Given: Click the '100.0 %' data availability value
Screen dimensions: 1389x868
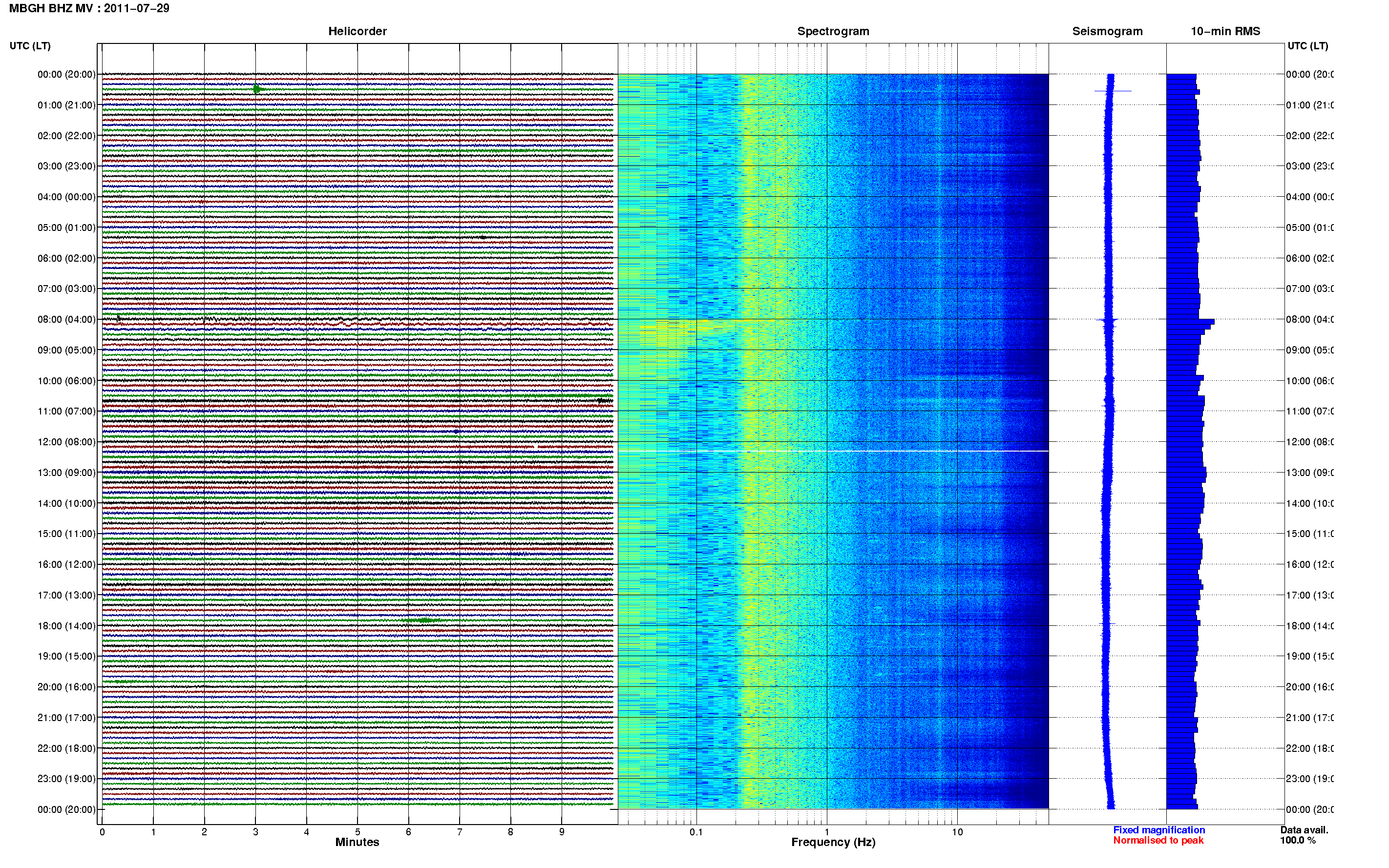Looking at the screenshot, I should tap(1298, 841).
